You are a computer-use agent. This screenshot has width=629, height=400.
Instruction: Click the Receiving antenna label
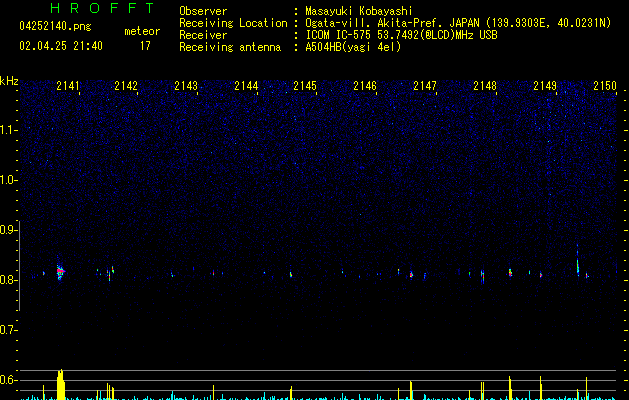[x=230, y=47]
